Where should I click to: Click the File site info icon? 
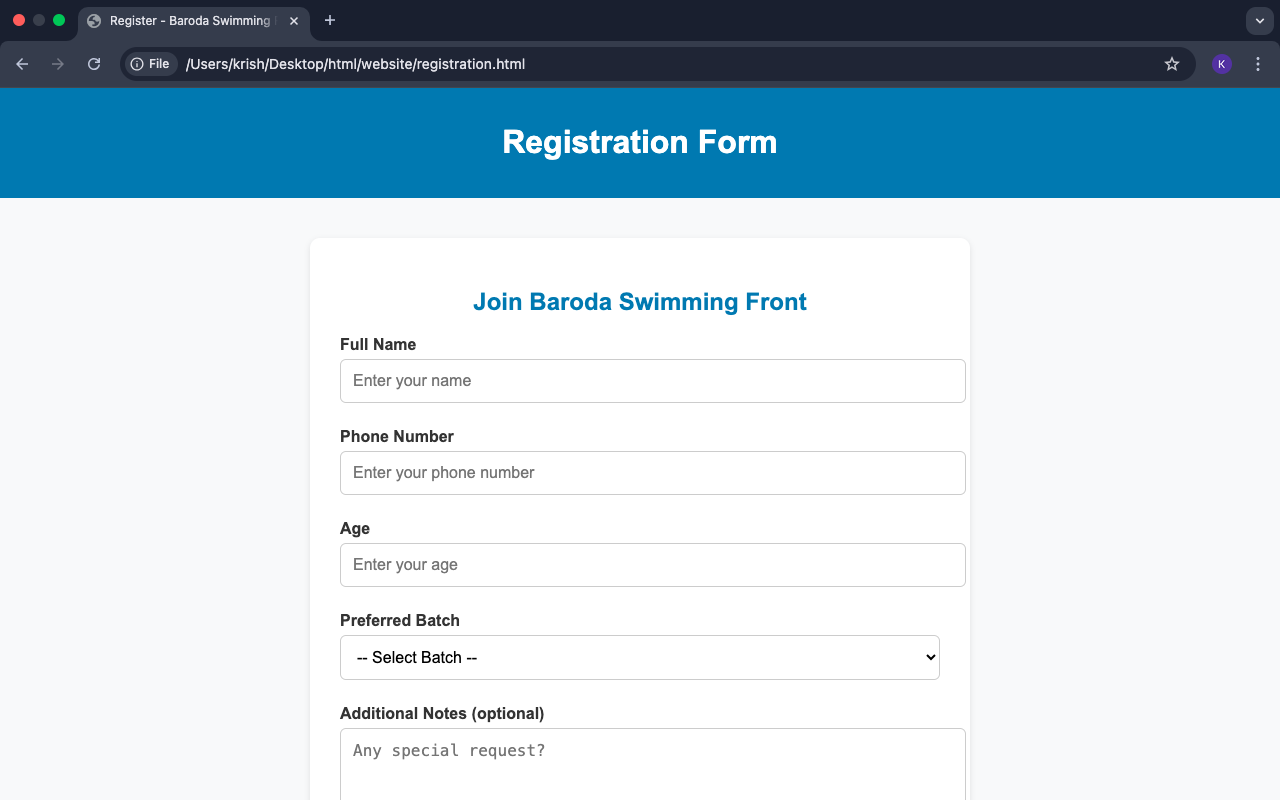(x=151, y=64)
